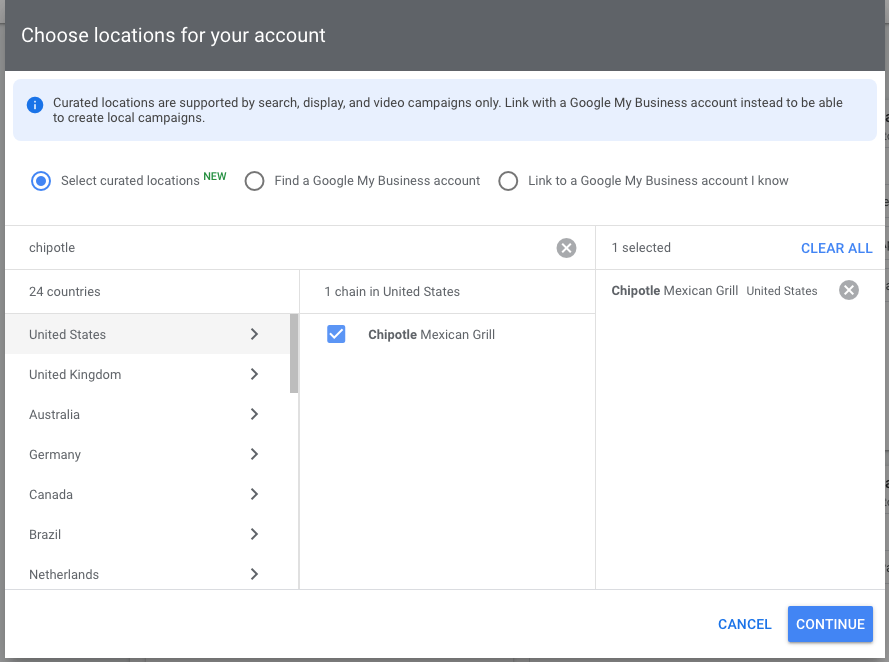Uncheck Chipotle Mexican Grill checkbox

coord(336,334)
